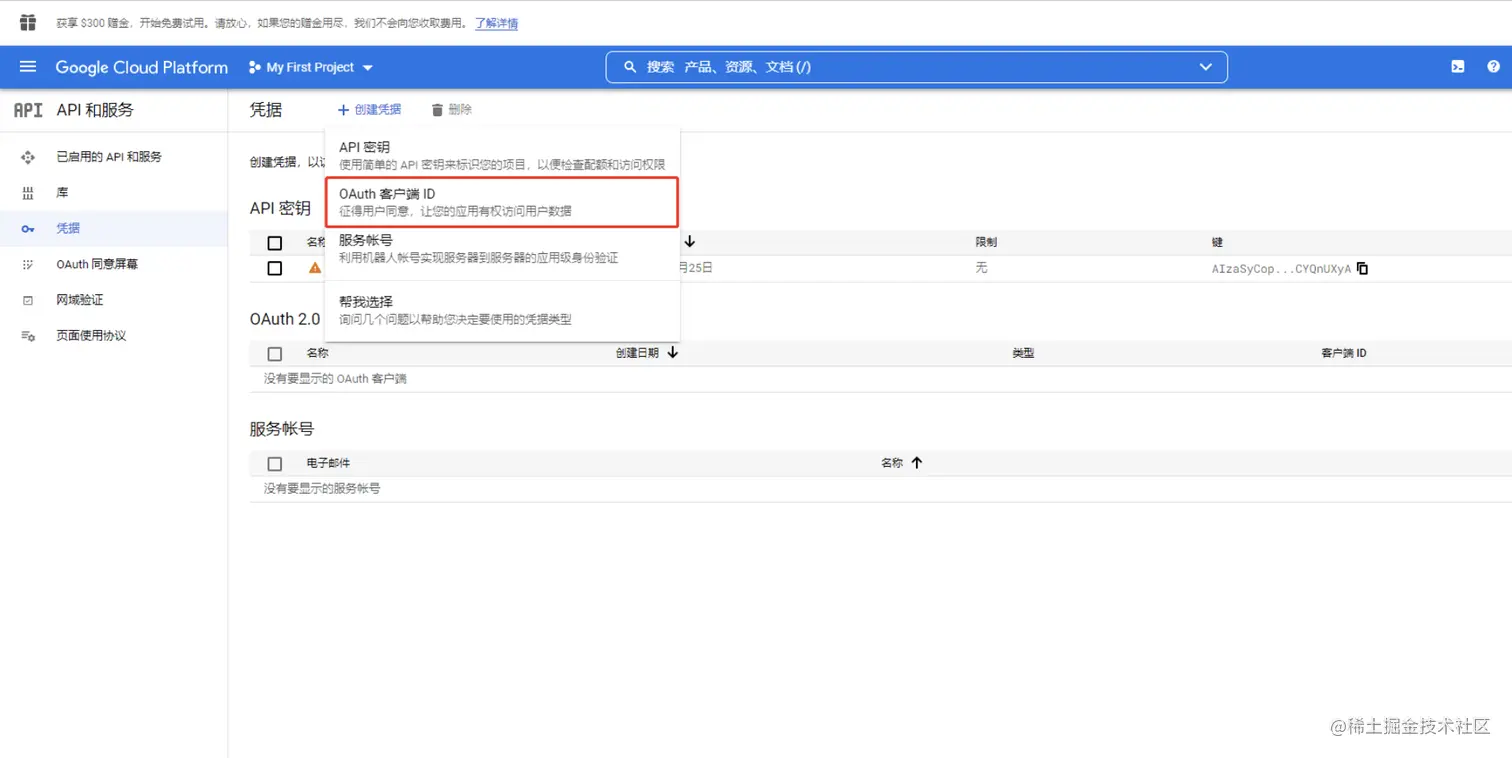Choose 帮我选择 menu option

point(502,310)
